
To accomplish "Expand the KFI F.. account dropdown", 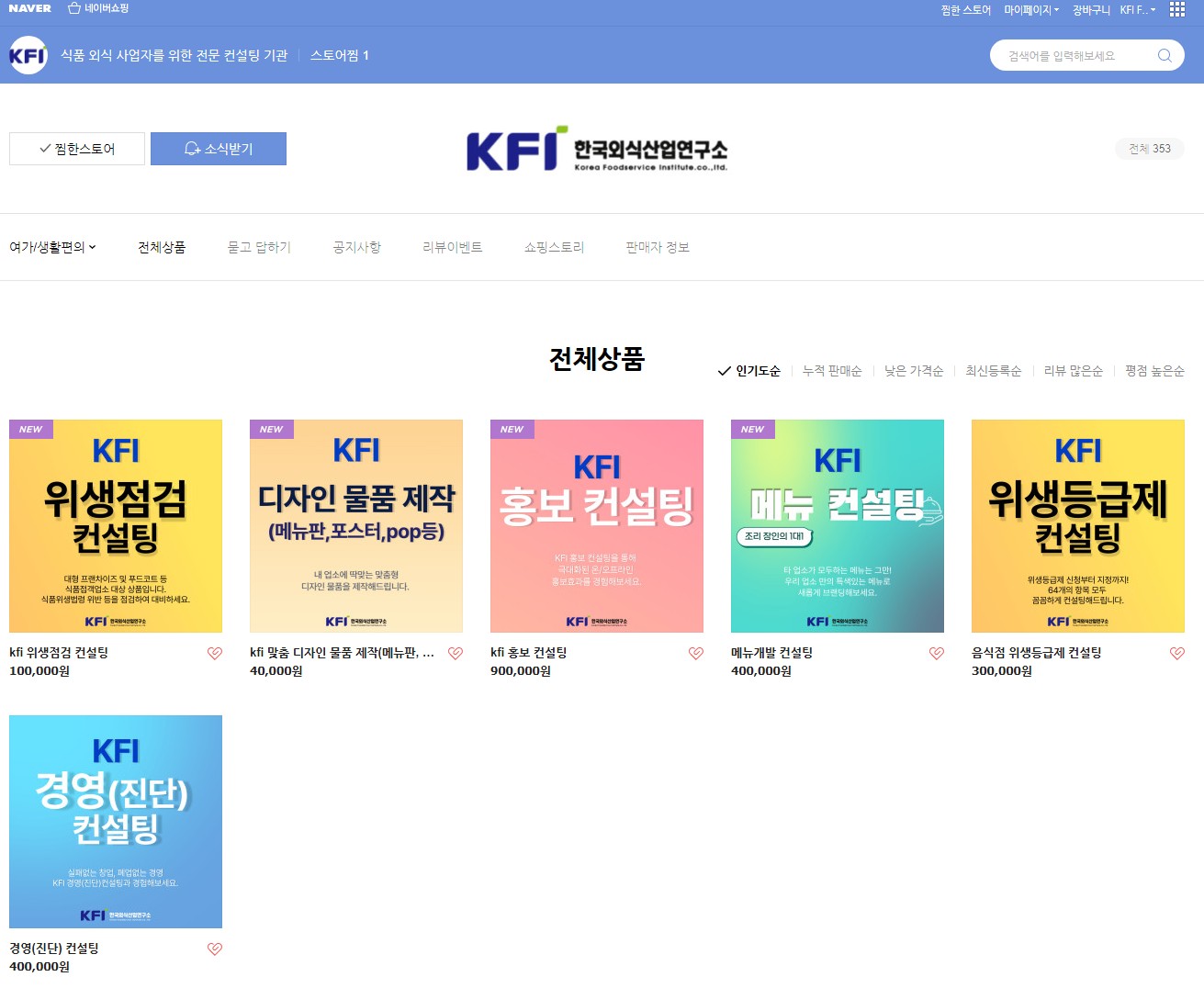I will coord(1138,9).
